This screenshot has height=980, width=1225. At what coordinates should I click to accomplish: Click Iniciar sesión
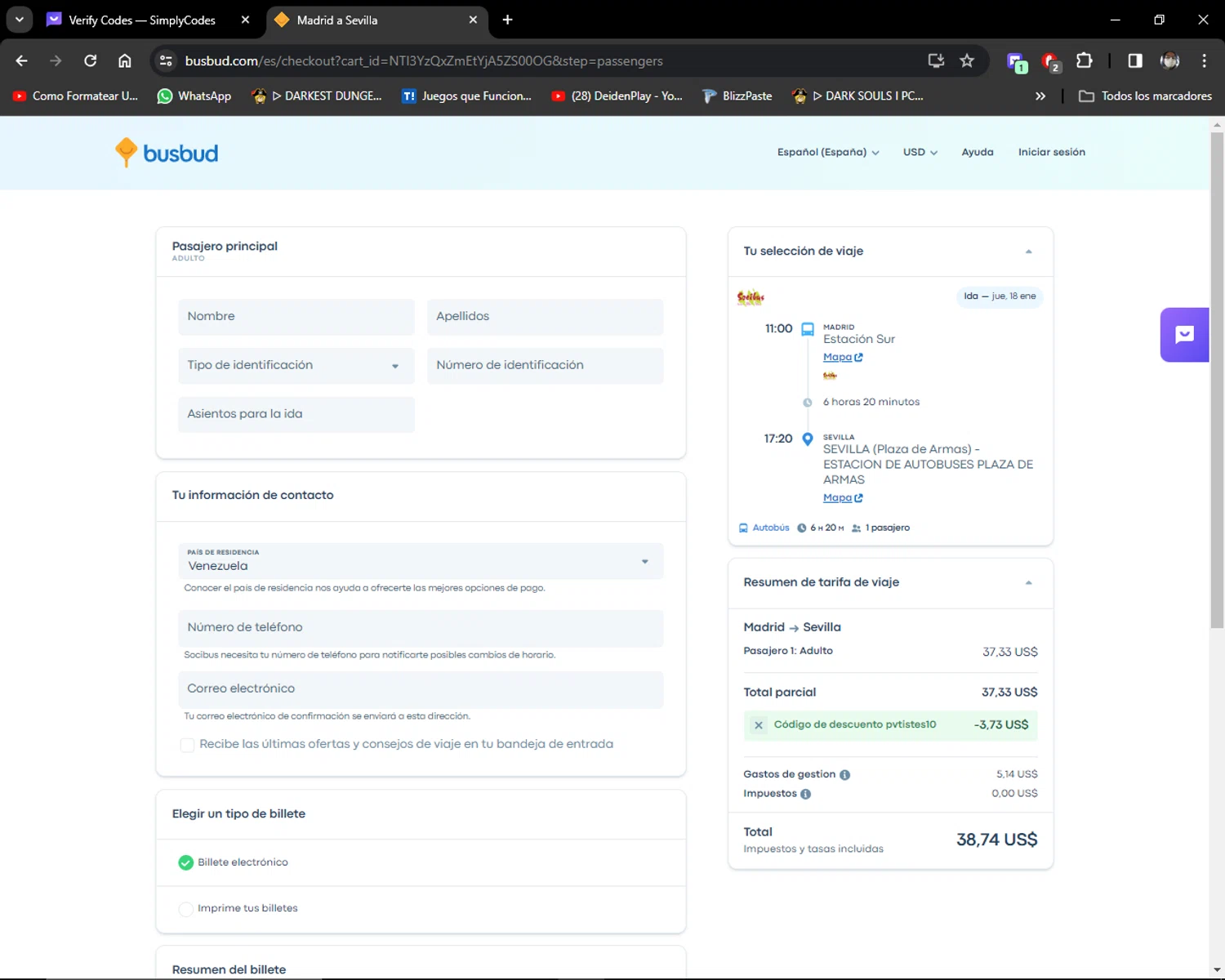tap(1052, 152)
